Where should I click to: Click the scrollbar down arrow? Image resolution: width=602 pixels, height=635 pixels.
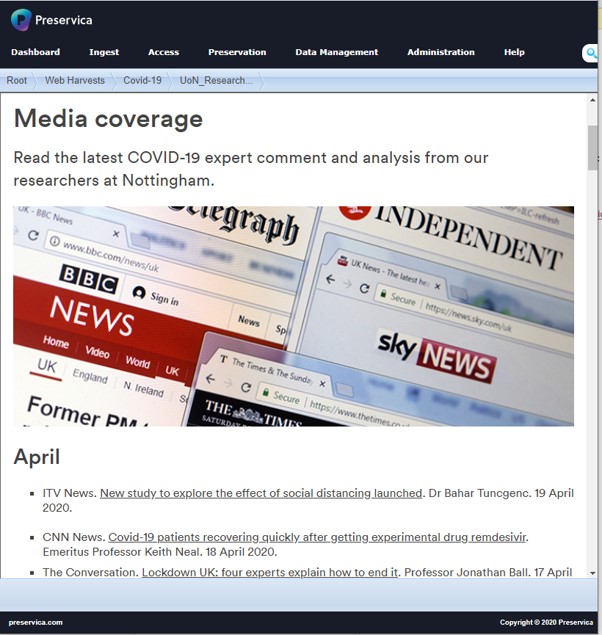[x=592, y=571]
